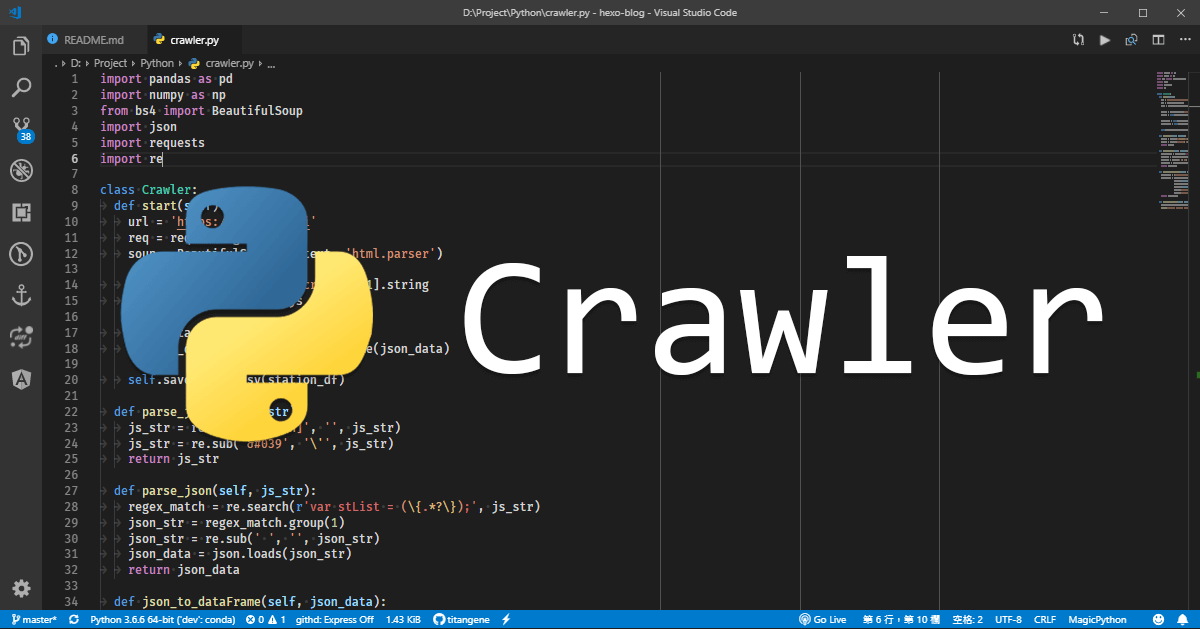Click the '空格: 2' indentation setting
This screenshot has height=629, width=1200.
(967, 620)
